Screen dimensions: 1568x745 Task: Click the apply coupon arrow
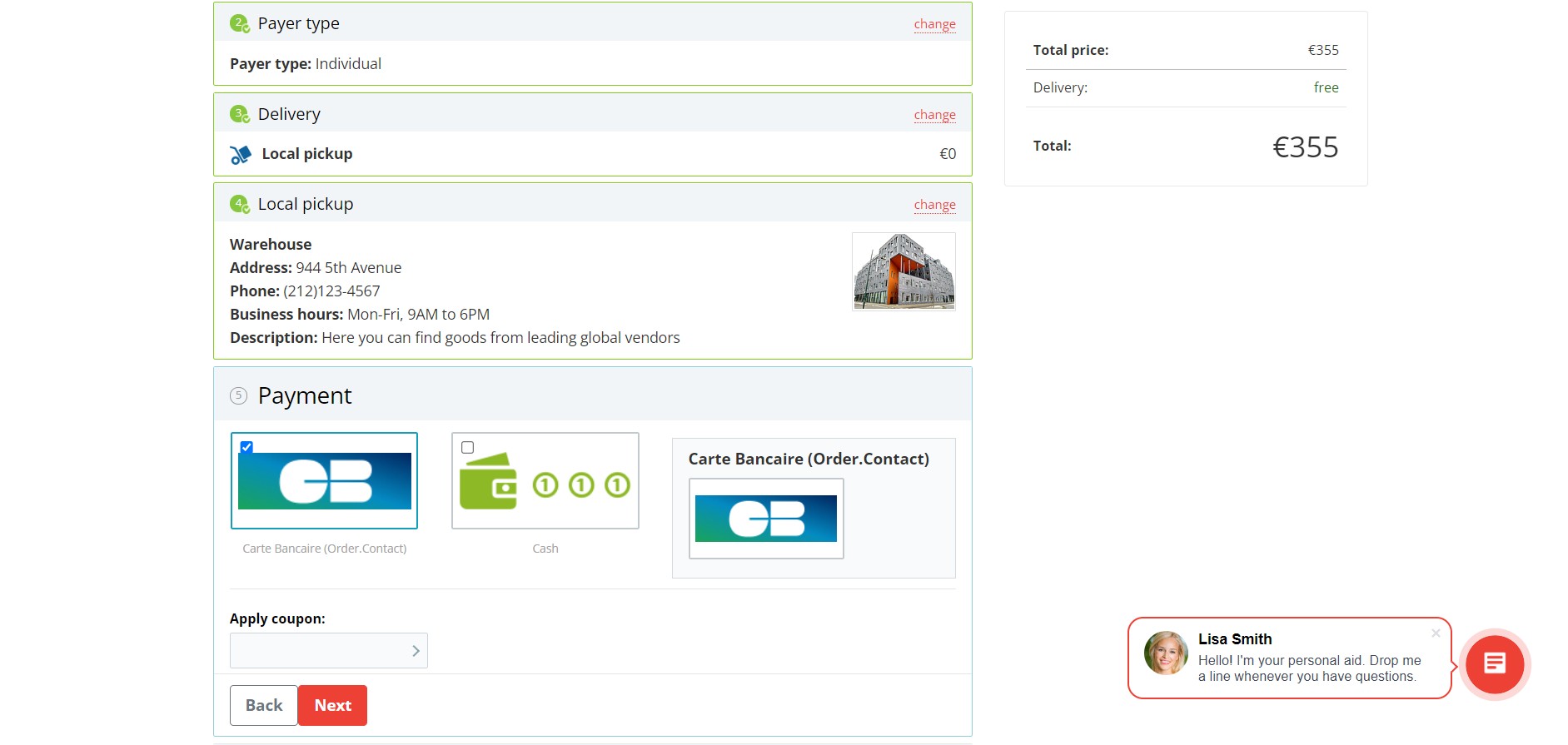(x=416, y=651)
